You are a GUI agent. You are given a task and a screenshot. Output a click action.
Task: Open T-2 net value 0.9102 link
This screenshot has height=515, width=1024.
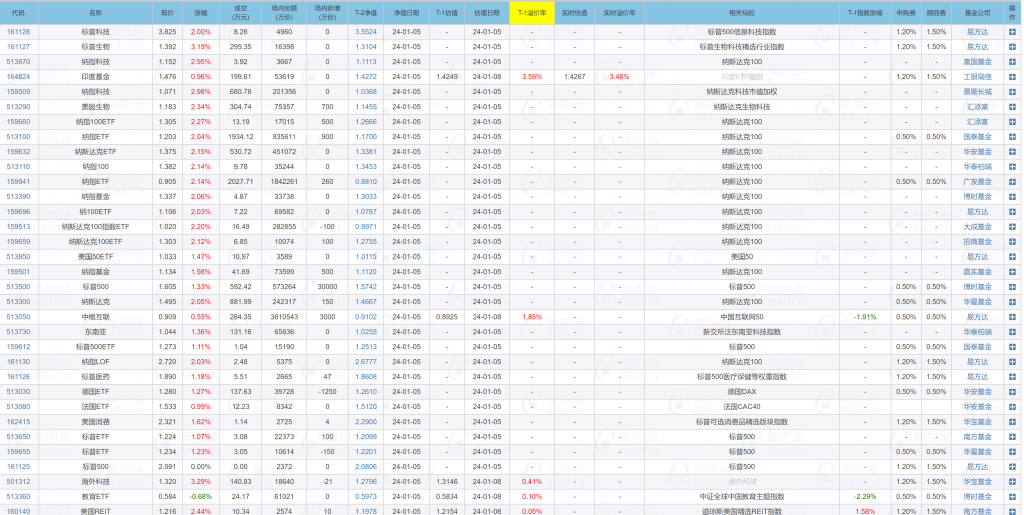click(366, 317)
